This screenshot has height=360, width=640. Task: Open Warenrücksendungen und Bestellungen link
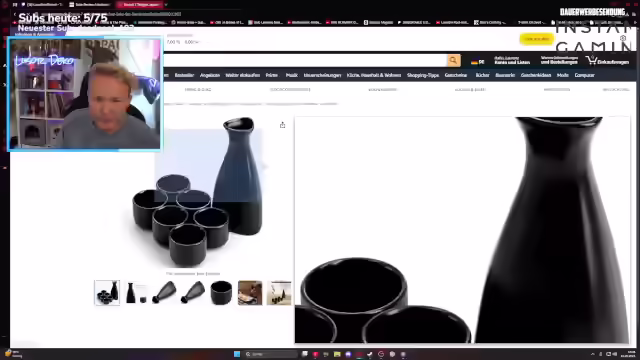559,60
